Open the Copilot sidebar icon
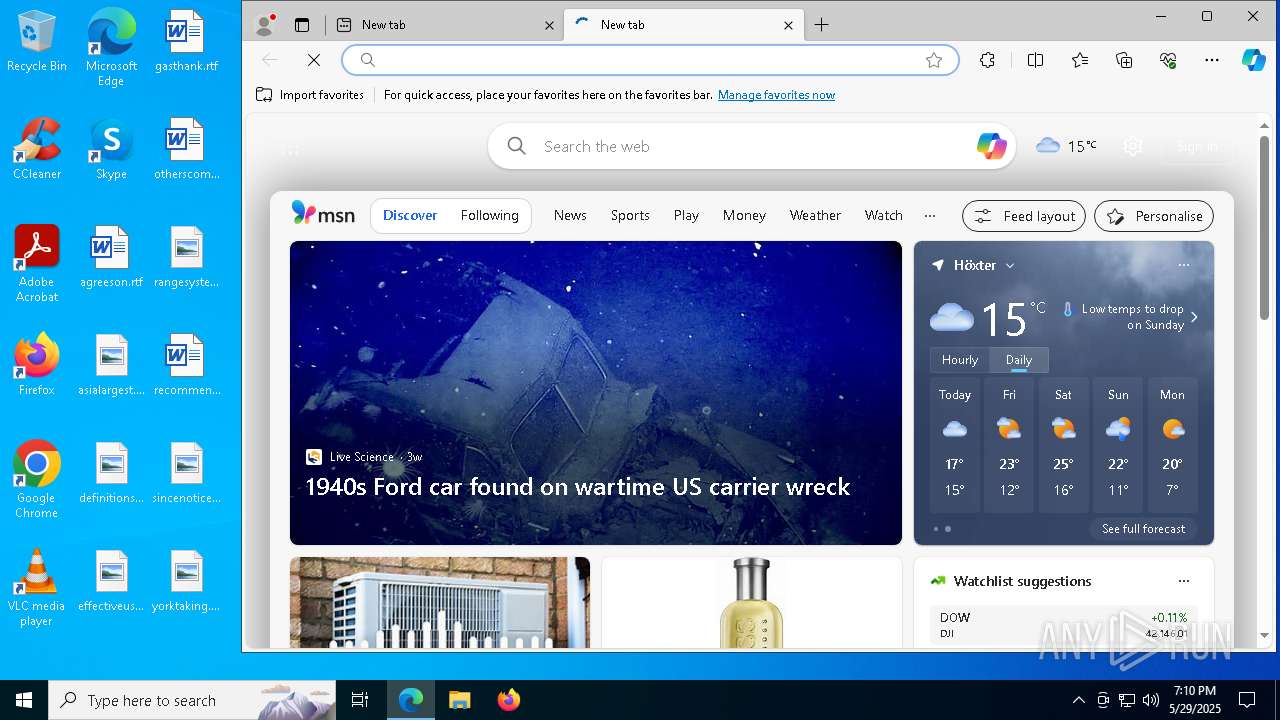 1254,60
